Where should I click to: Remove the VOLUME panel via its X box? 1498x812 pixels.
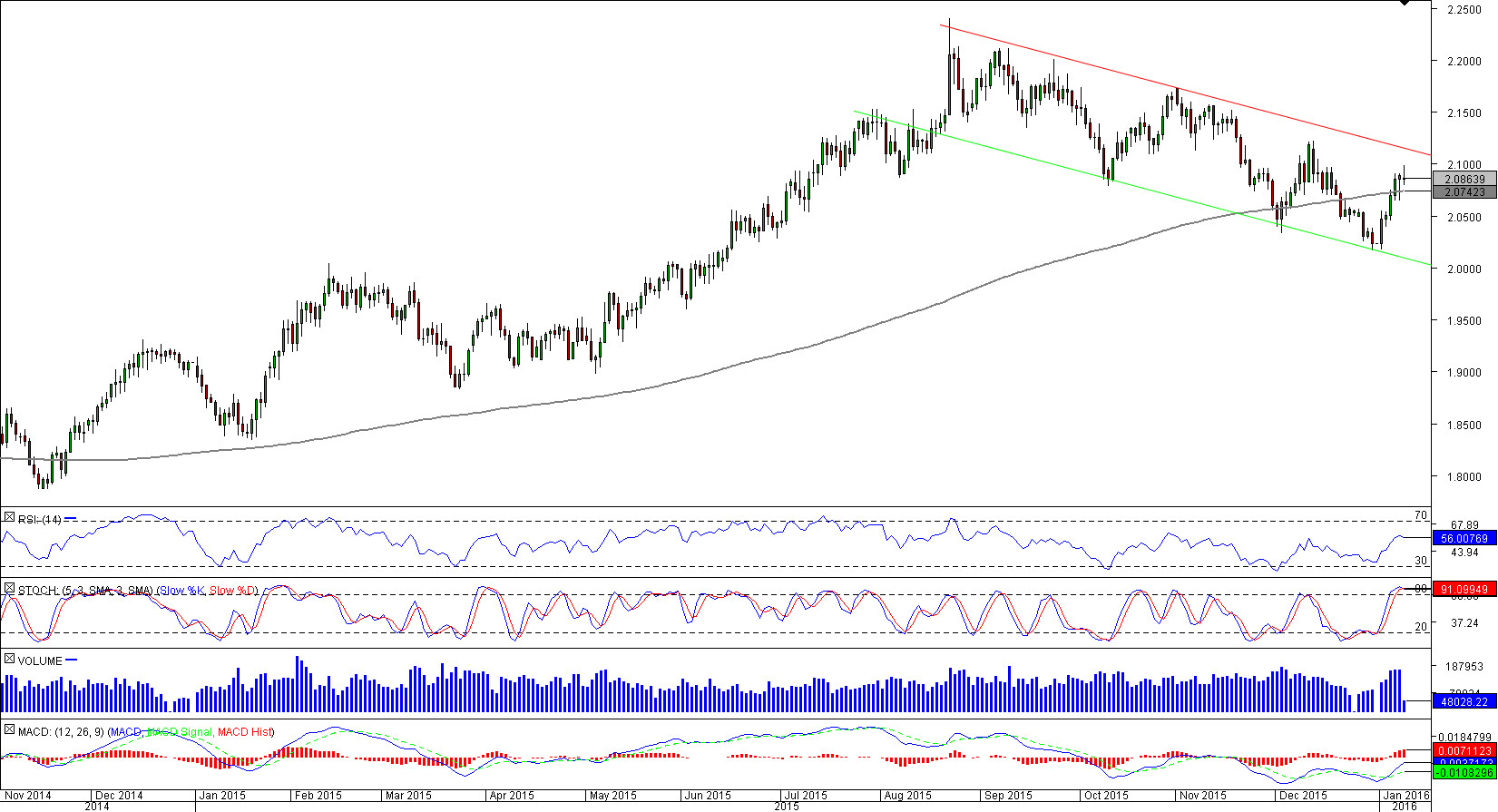(x=9, y=660)
